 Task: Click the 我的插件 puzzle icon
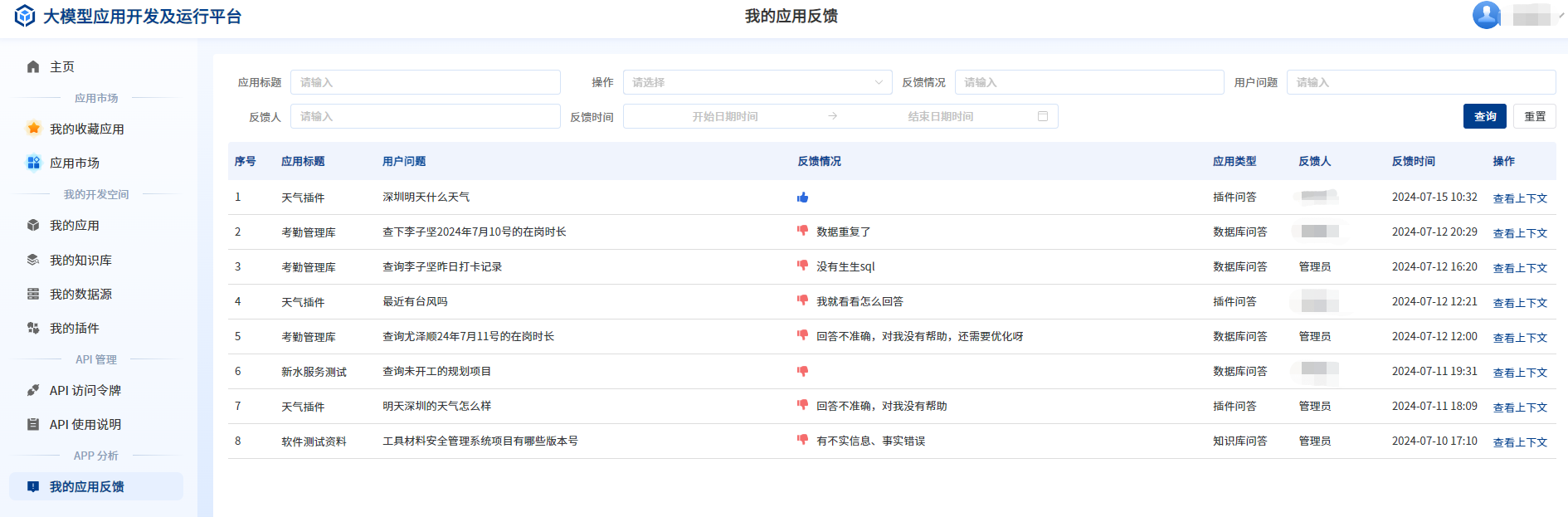point(33,328)
